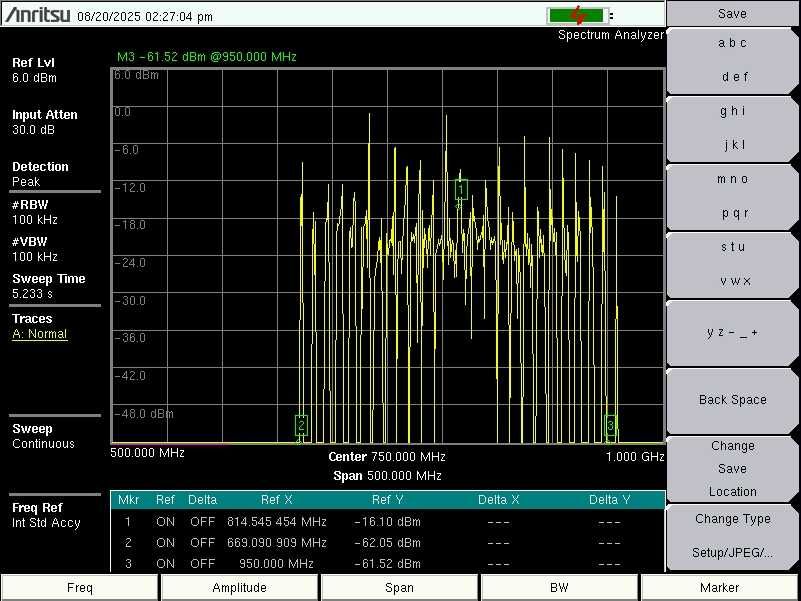Open Change Type Setup/JPEG option
This screenshot has height=601, width=801.
pos(732,536)
